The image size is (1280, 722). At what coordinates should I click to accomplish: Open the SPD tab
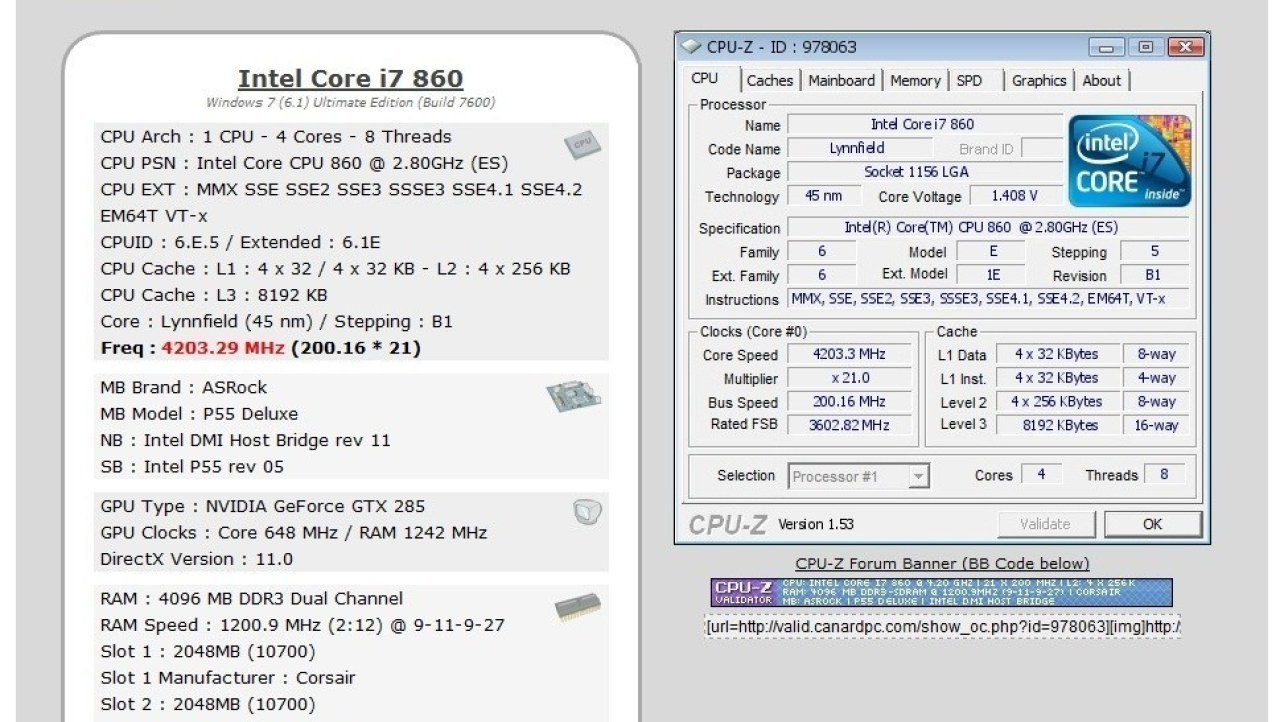pos(969,81)
